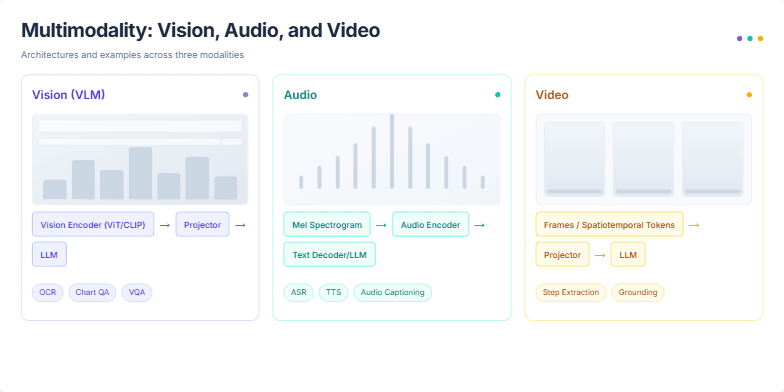This screenshot has width=784, height=392.
Task: Click the Vision Encoder (ViT/CLIP) box
Action: coord(93,224)
